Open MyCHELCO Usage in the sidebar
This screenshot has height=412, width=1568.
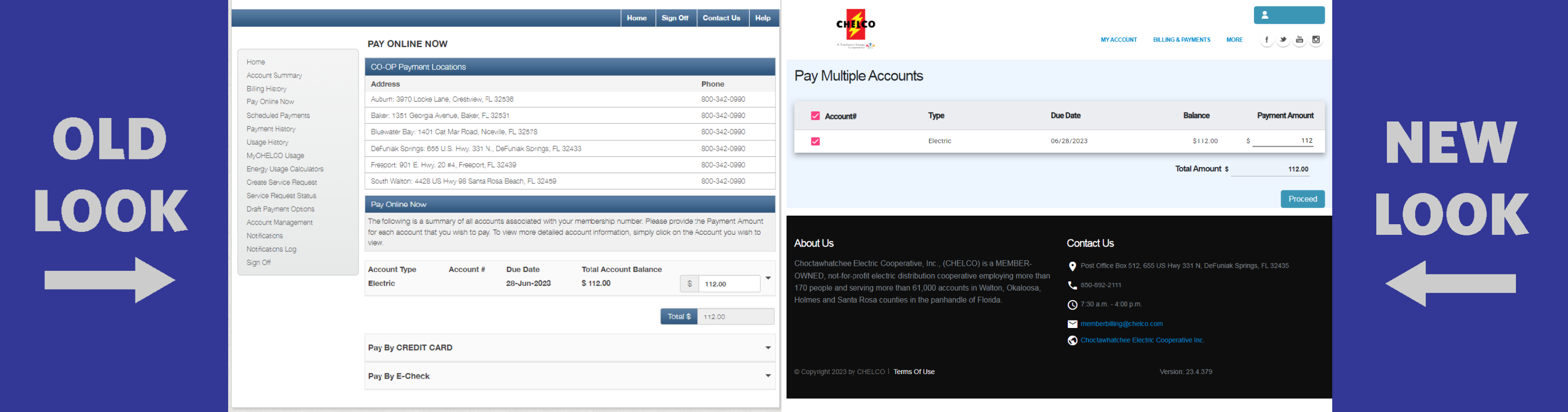tap(275, 156)
